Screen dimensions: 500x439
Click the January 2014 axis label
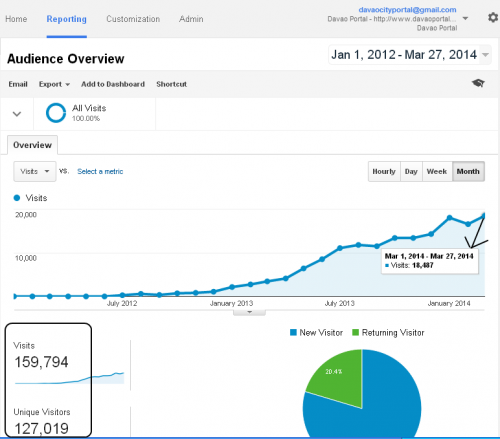(449, 303)
